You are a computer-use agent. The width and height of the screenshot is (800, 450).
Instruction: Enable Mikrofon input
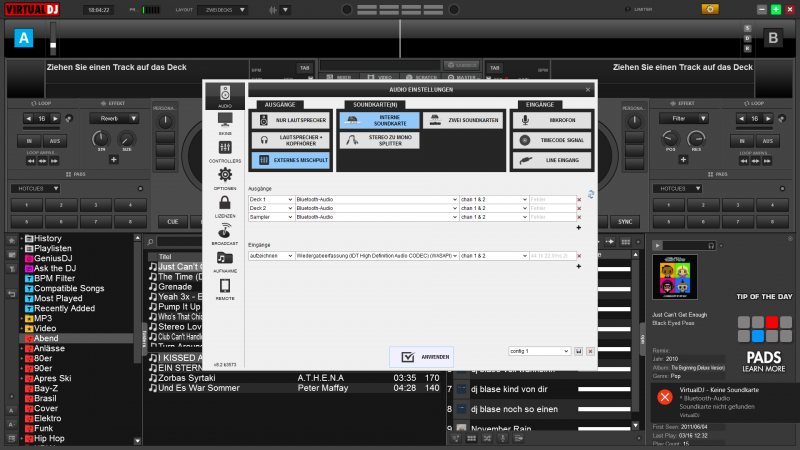click(x=552, y=120)
